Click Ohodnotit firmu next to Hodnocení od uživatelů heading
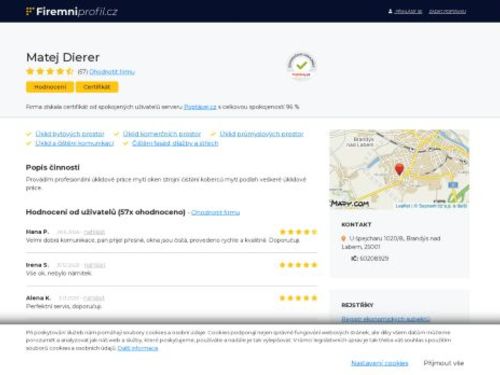Viewport: 500px width, 375px height. coord(215,212)
